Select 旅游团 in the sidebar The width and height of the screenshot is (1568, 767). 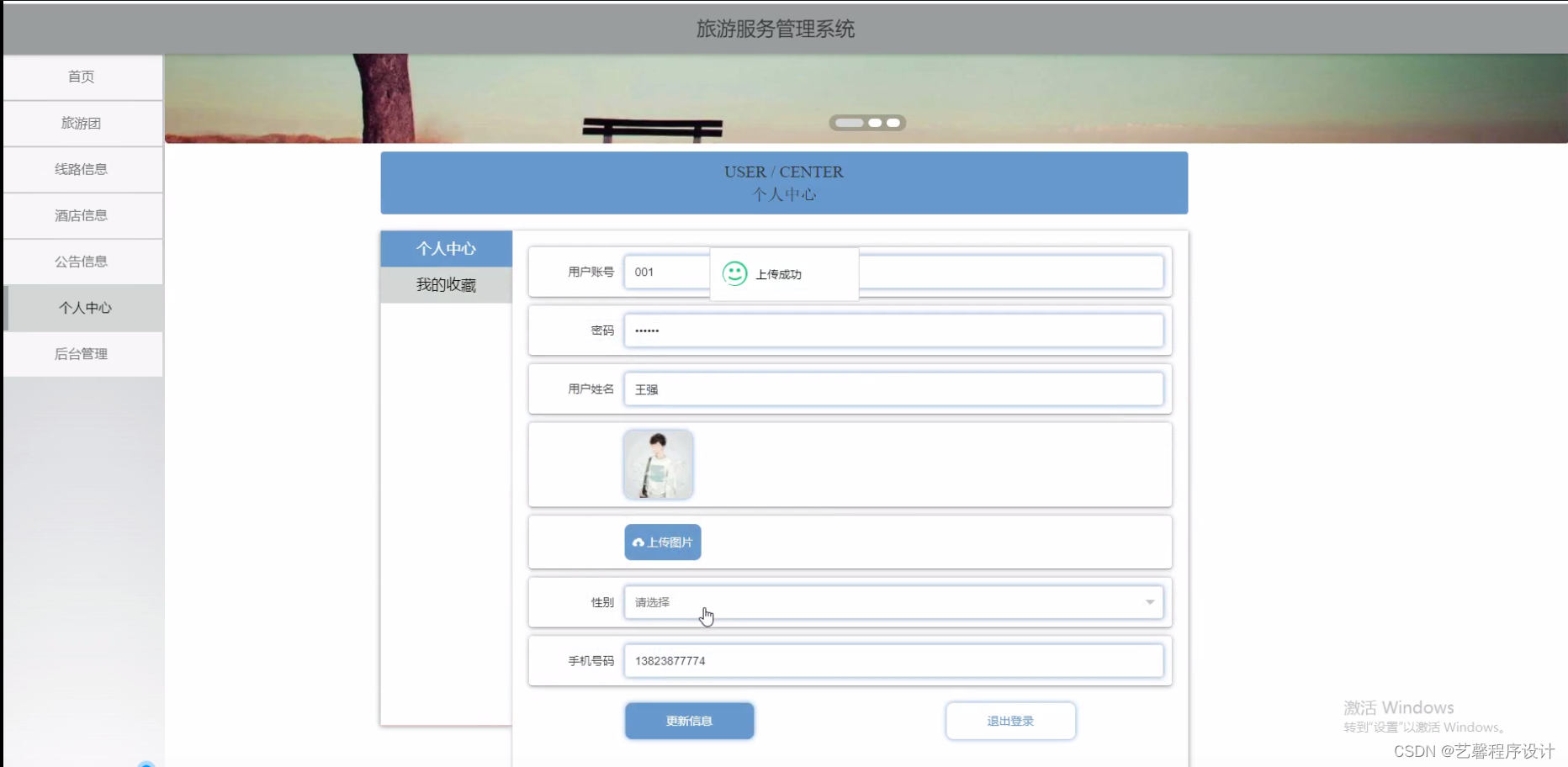[82, 123]
